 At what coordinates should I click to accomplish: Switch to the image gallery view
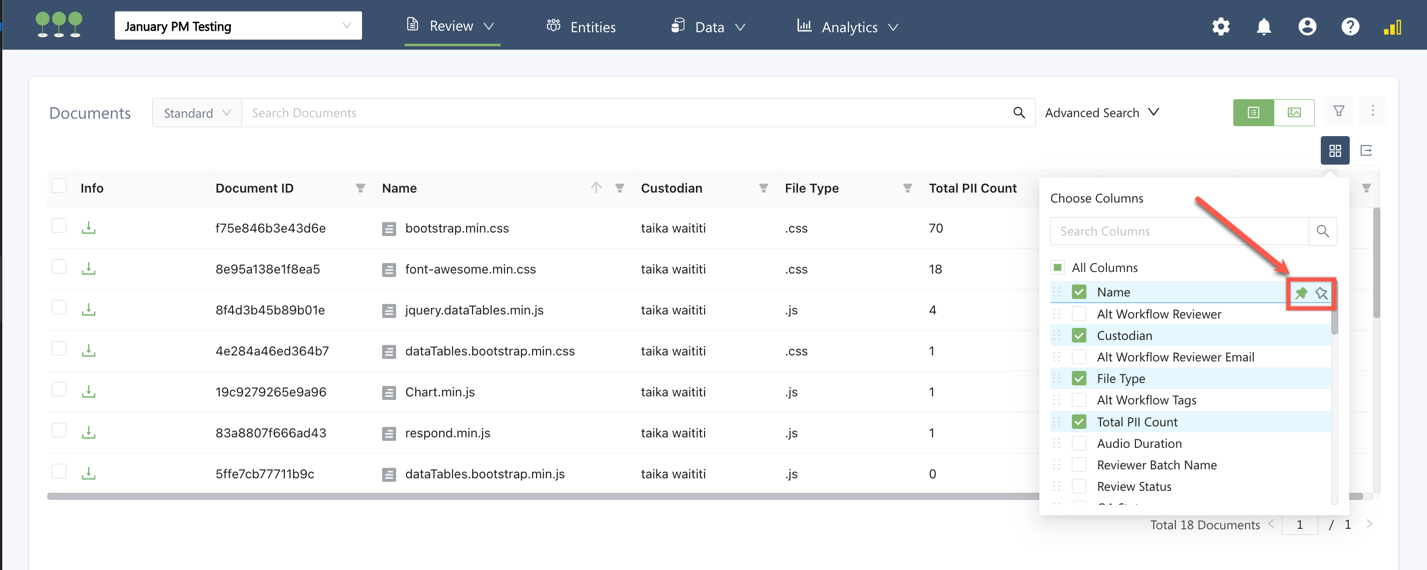pyautogui.click(x=1294, y=113)
